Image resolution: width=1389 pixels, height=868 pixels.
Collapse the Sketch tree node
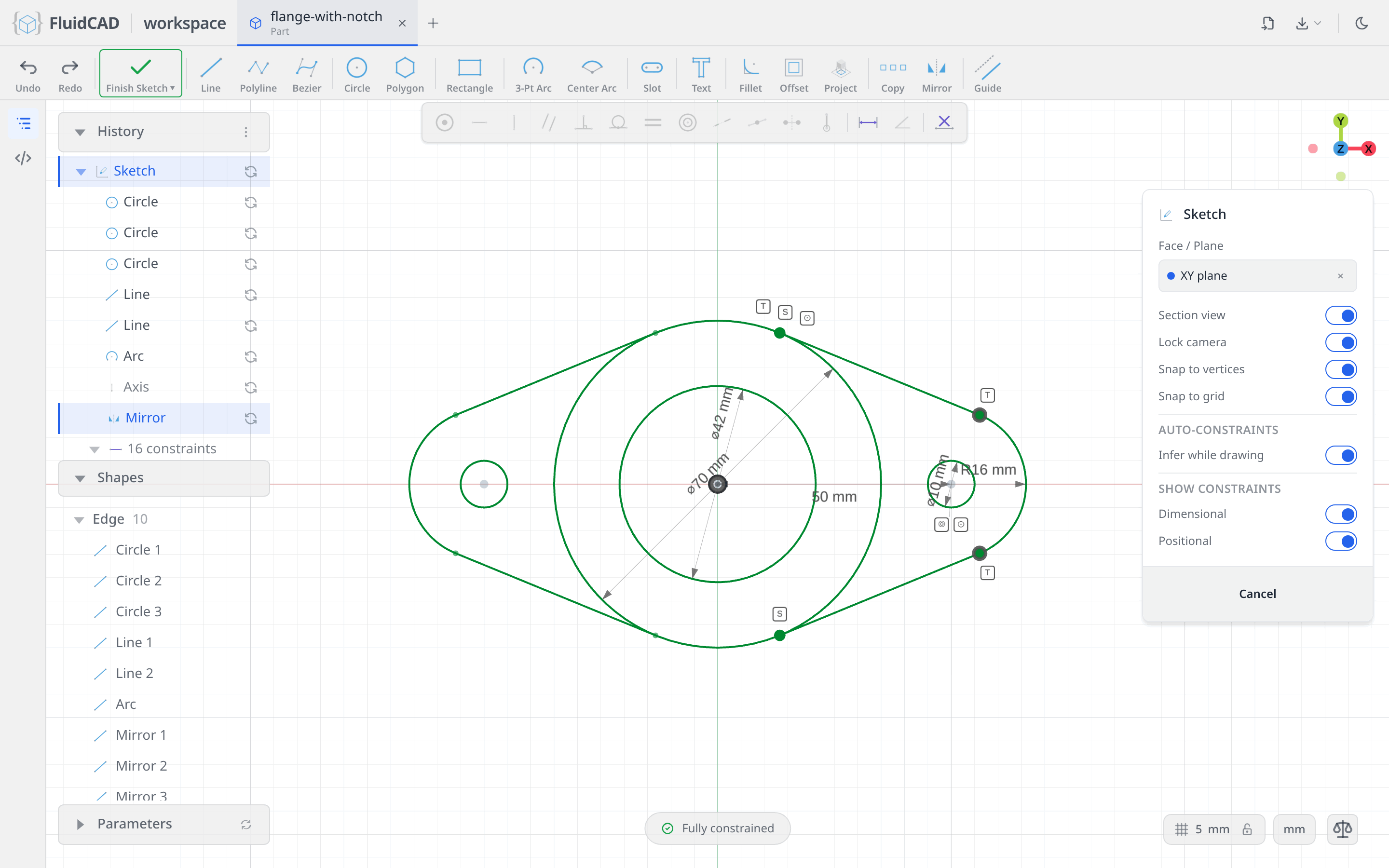pos(81,171)
